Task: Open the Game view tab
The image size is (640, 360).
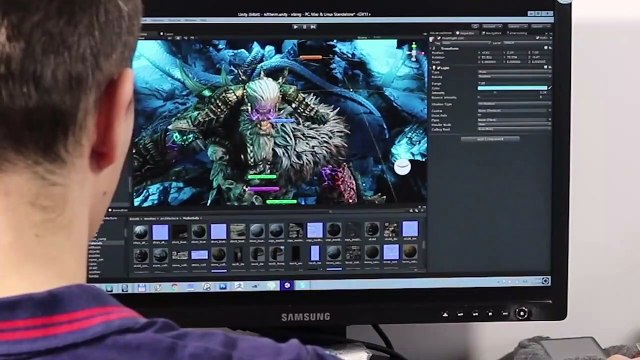Action: tap(167, 34)
